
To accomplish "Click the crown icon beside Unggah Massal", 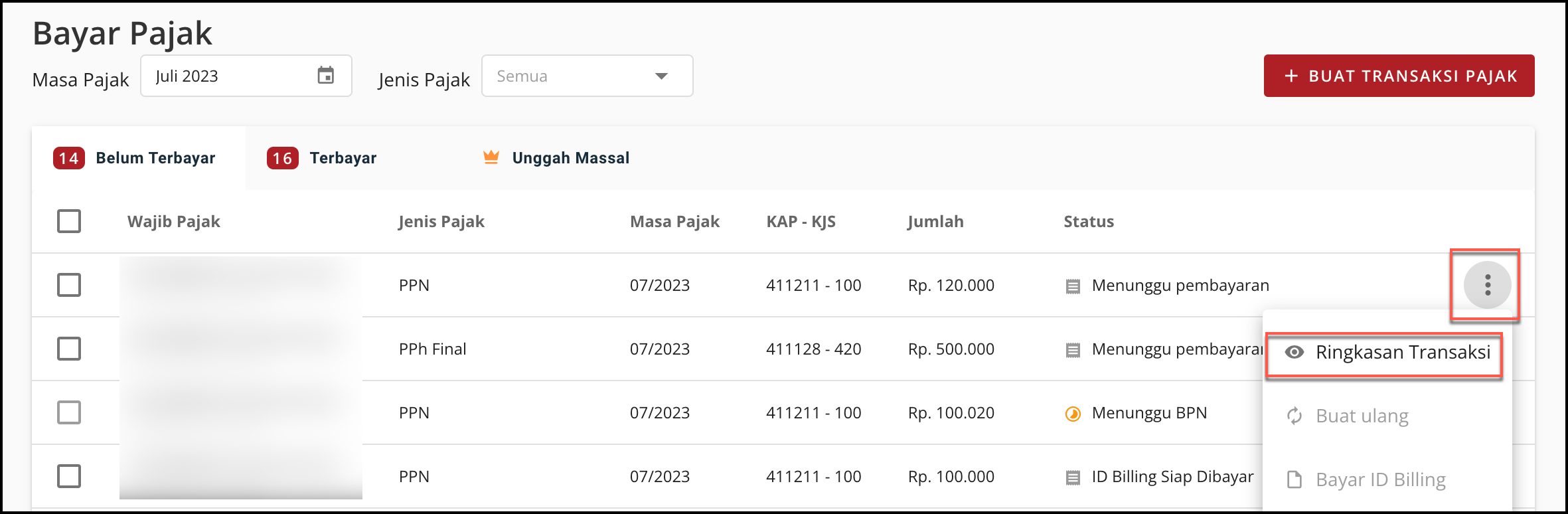I will click(x=491, y=157).
